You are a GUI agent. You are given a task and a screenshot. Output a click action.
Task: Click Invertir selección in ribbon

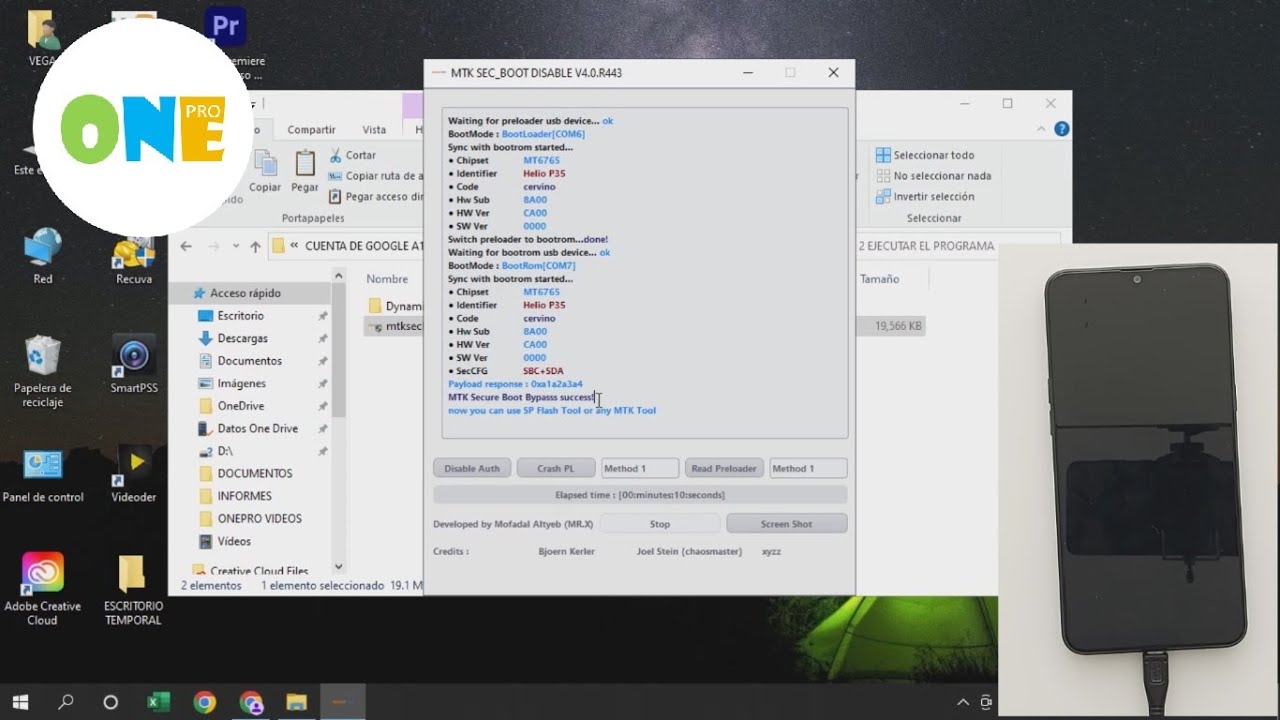coord(925,197)
